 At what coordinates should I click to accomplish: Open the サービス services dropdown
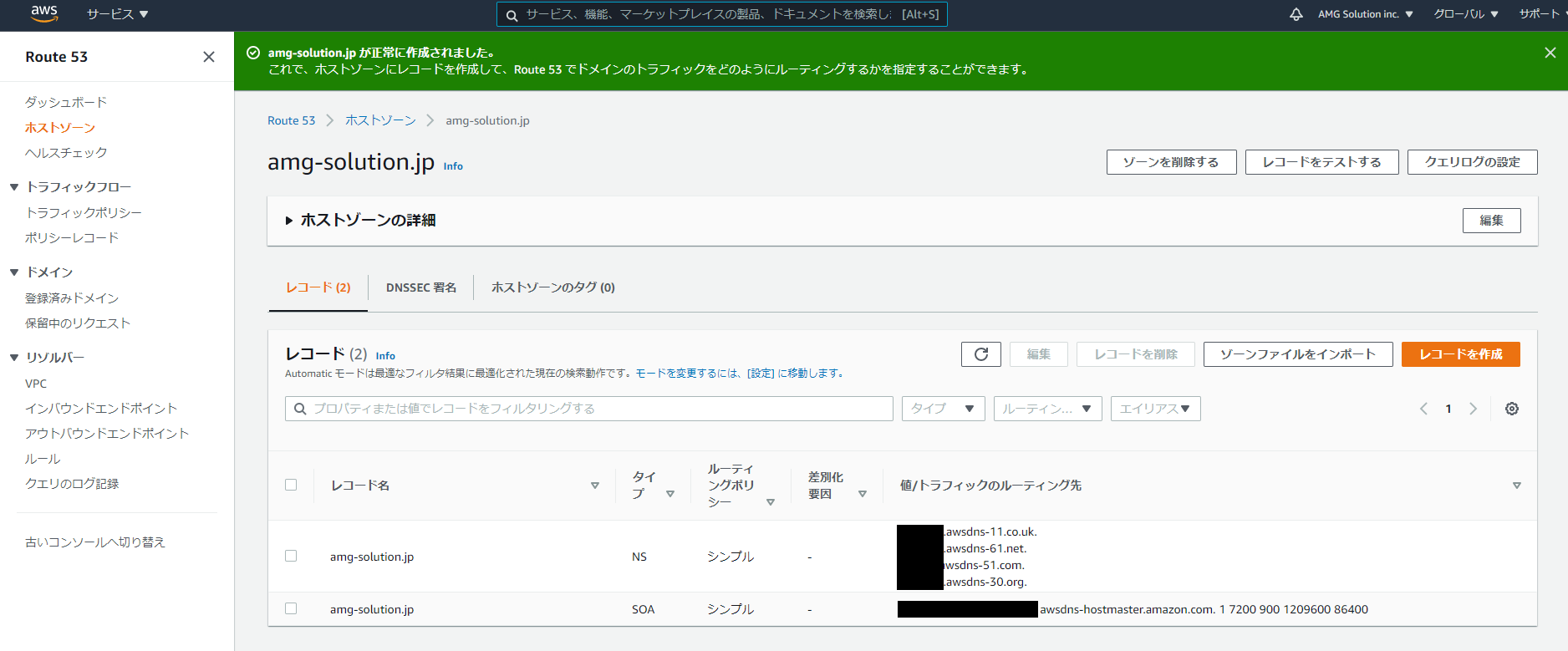coord(117,14)
